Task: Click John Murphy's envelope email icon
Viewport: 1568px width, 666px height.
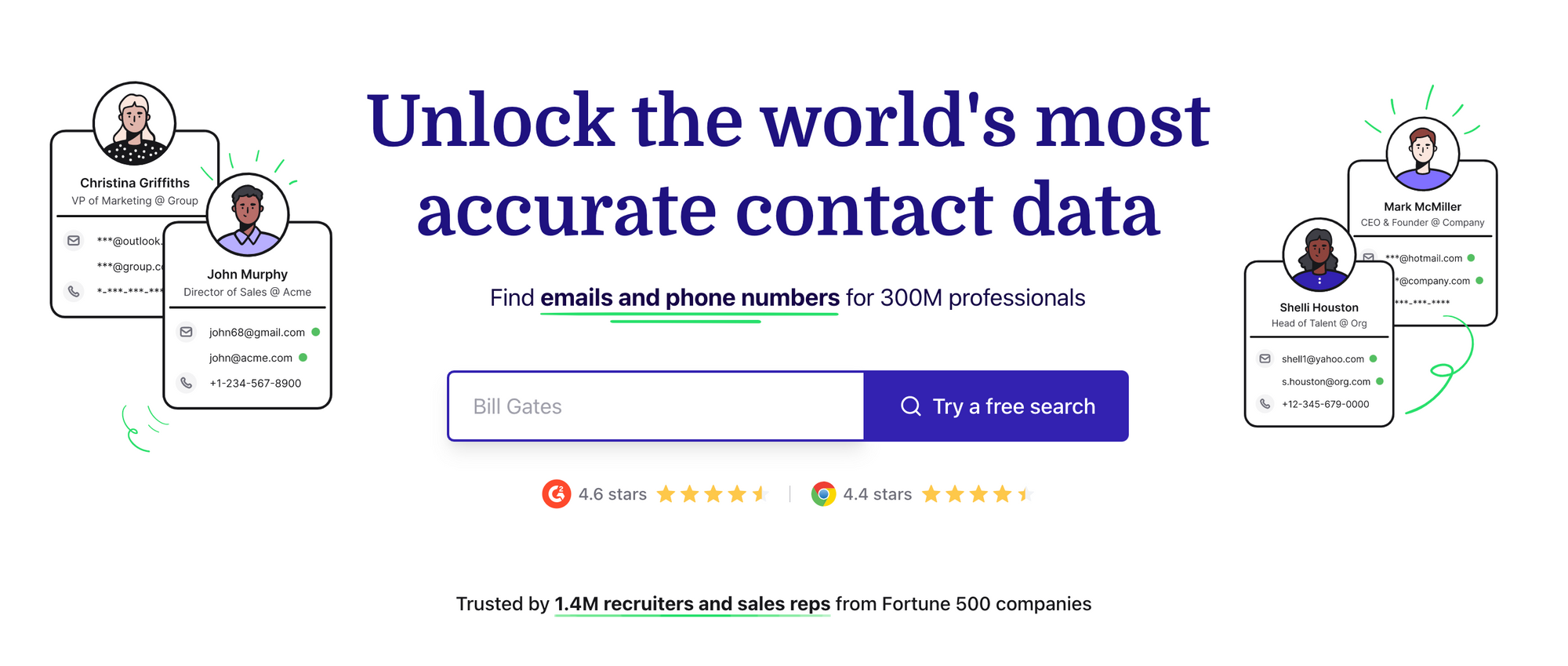Action: (187, 332)
